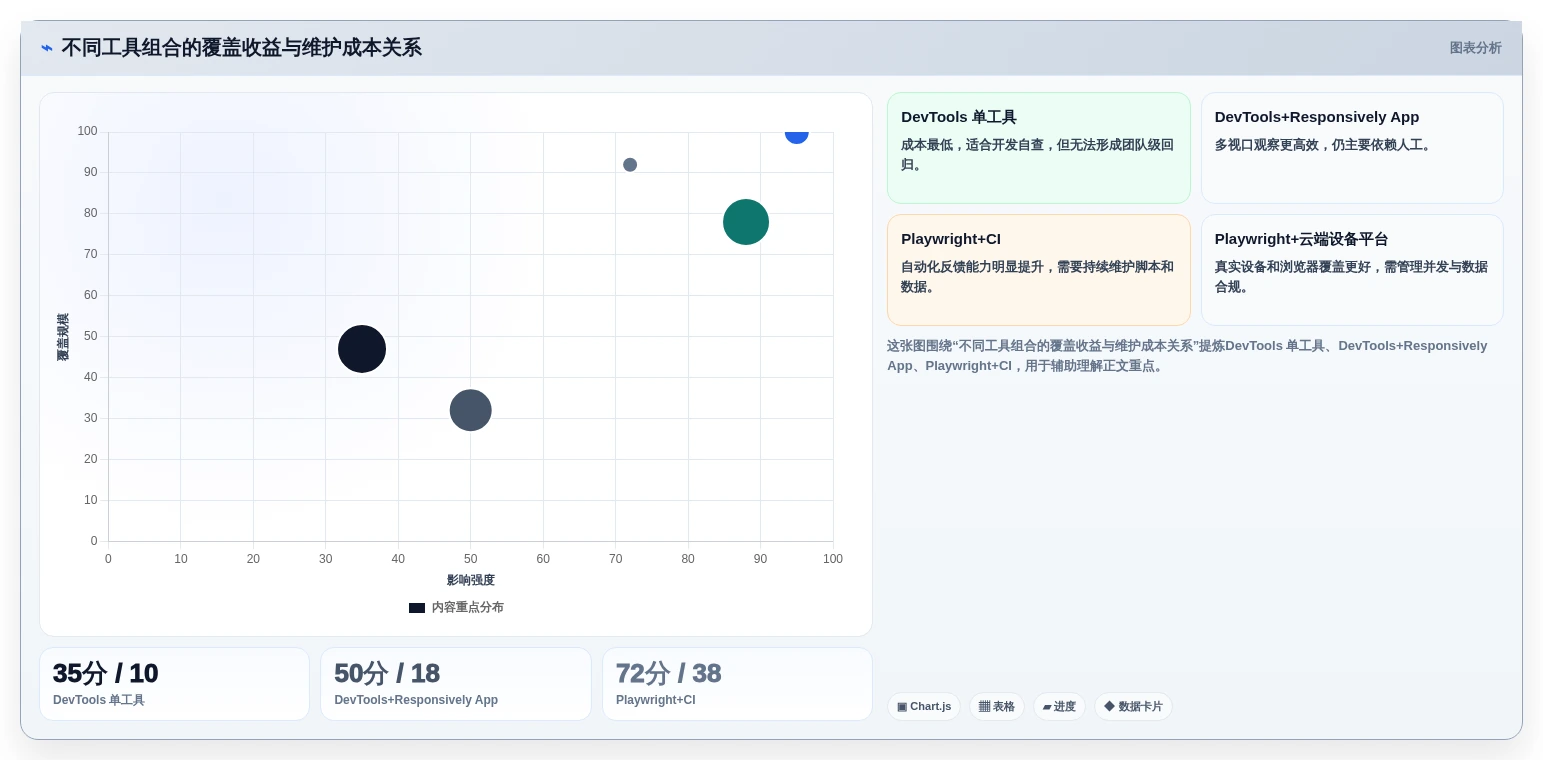Select the Chart.js tag chip
Viewport: 1543px width, 760px height.
(x=924, y=707)
